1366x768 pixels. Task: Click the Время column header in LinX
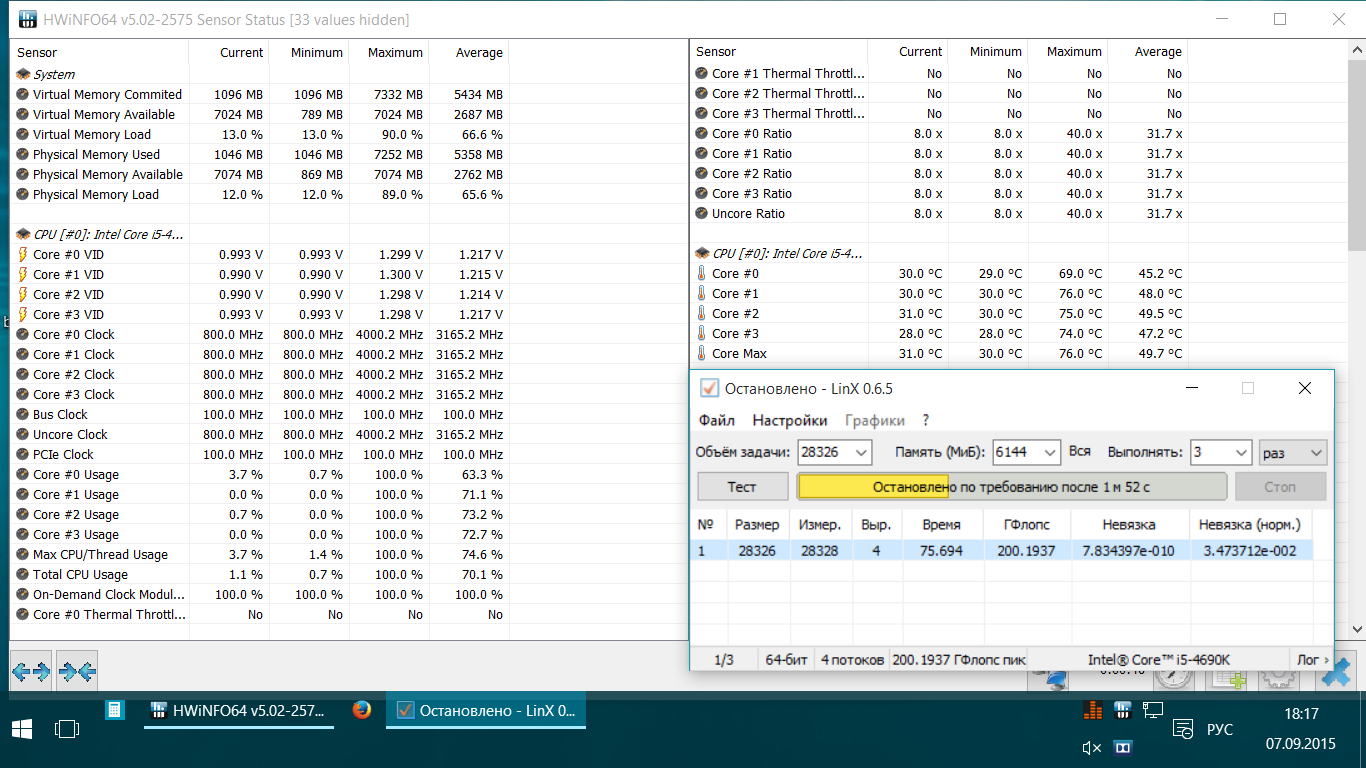pyautogui.click(x=941, y=524)
